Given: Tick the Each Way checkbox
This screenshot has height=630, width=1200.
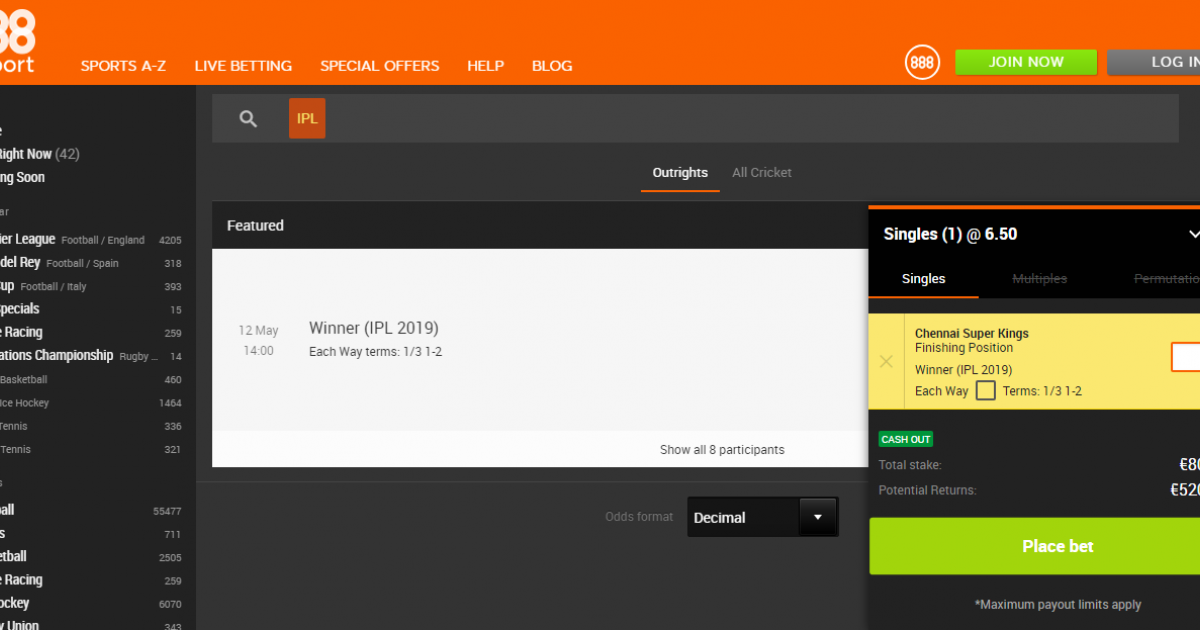Looking at the screenshot, I should click(x=986, y=390).
